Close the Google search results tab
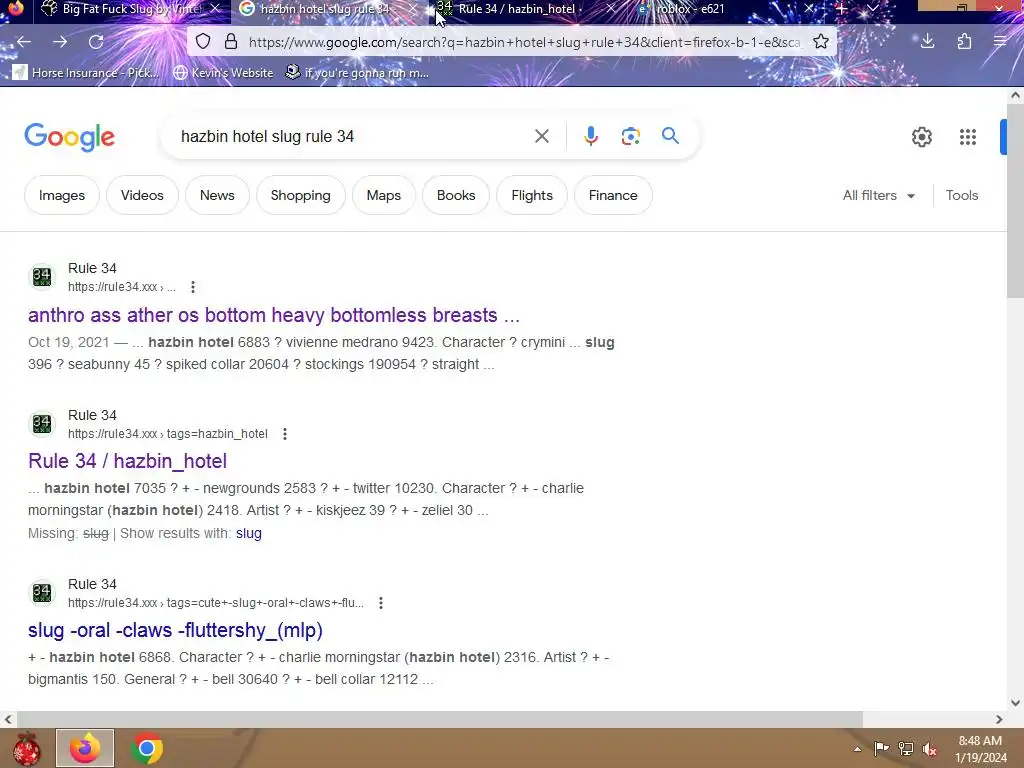This screenshot has width=1024, height=768. pyautogui.click(x=413, y=9)
